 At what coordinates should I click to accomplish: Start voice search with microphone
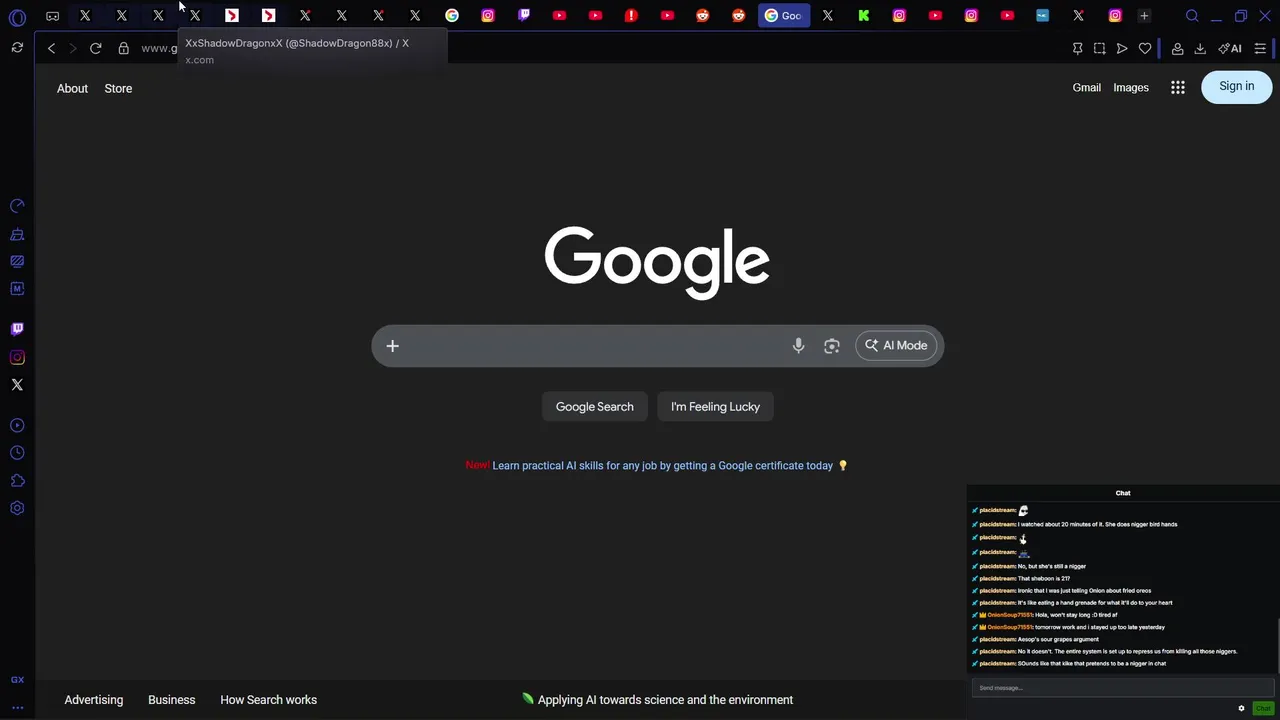(798, 346)
